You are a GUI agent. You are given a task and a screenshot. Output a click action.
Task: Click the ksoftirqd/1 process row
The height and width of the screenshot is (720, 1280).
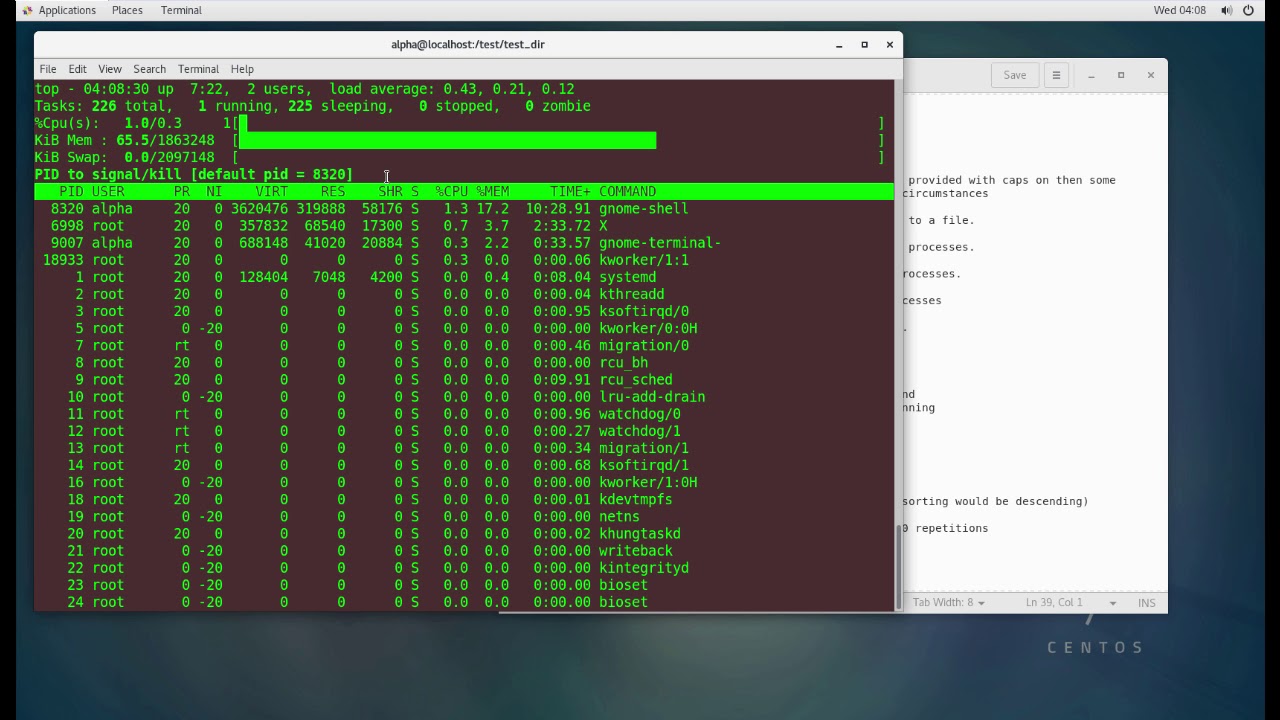(464, 464)
